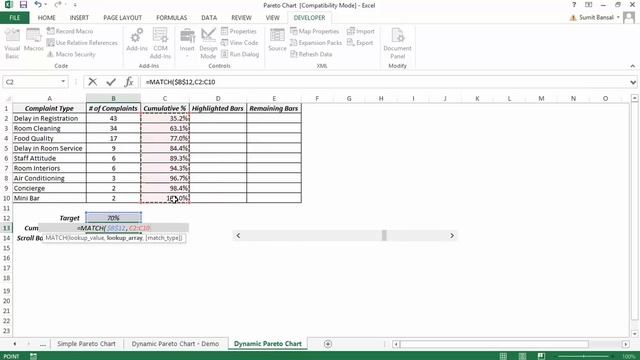Collapse the ribbon
Screen dimensions: 640x360
pyautogui.click(x=632, y=66)
